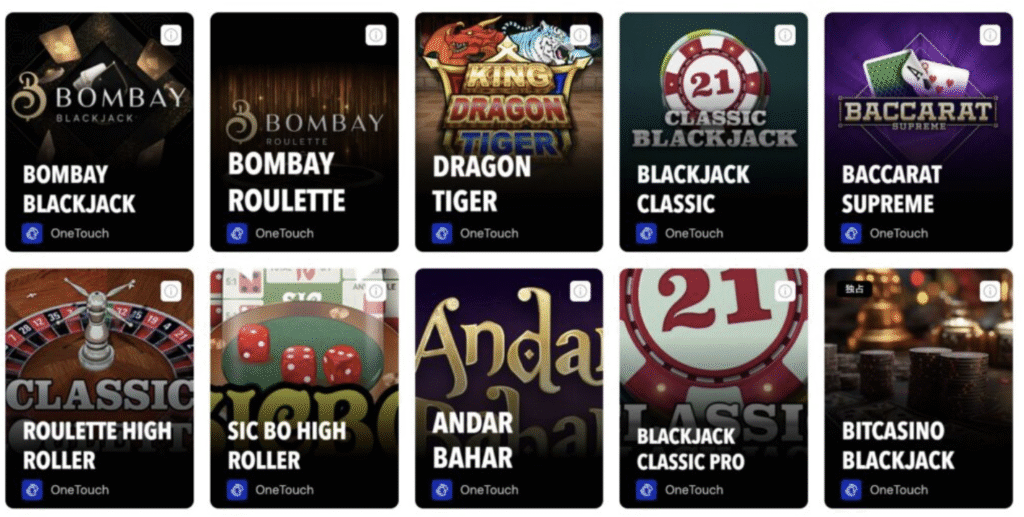Image resolution: width=1024 pixels, height=517 pixels.
Task: View info for Baccarat Supreme game
Action: 990,35
